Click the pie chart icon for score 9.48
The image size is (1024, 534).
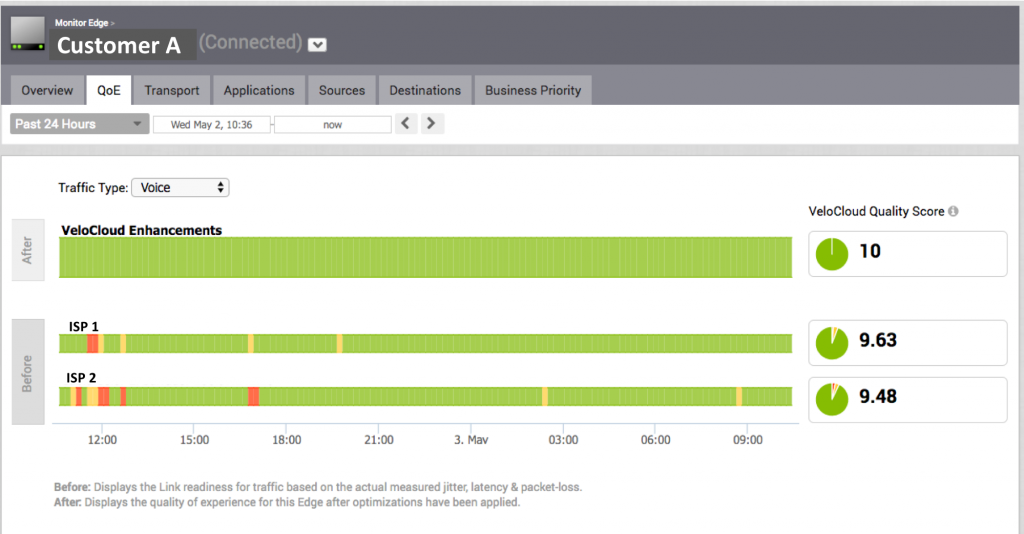(832, 400)
